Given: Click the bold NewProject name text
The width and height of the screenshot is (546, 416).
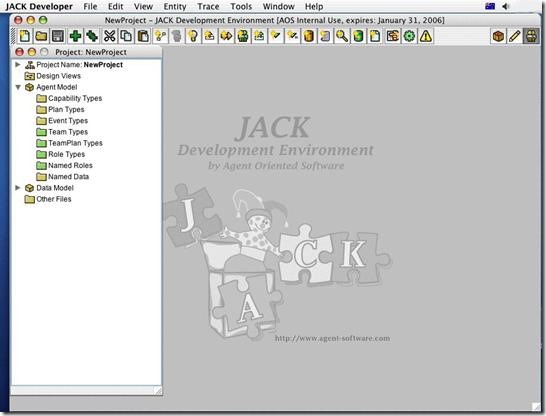Looking at the screenshot, I should tap(103, 65).
